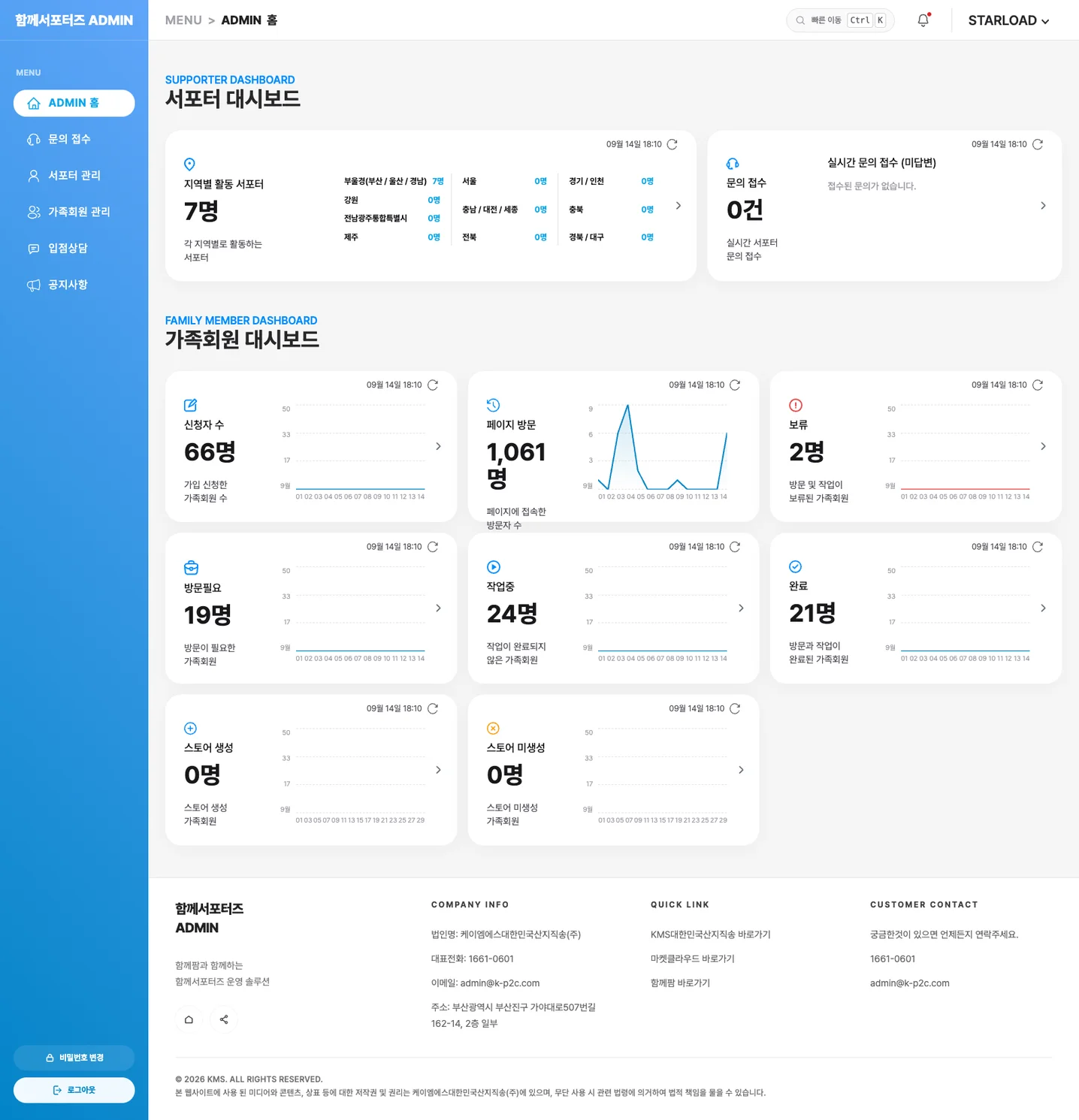This screenshot has width=1079, height=1120.
Task: Expand the 실시간 문의 접수 card arrow
Action: point(1043,205)
